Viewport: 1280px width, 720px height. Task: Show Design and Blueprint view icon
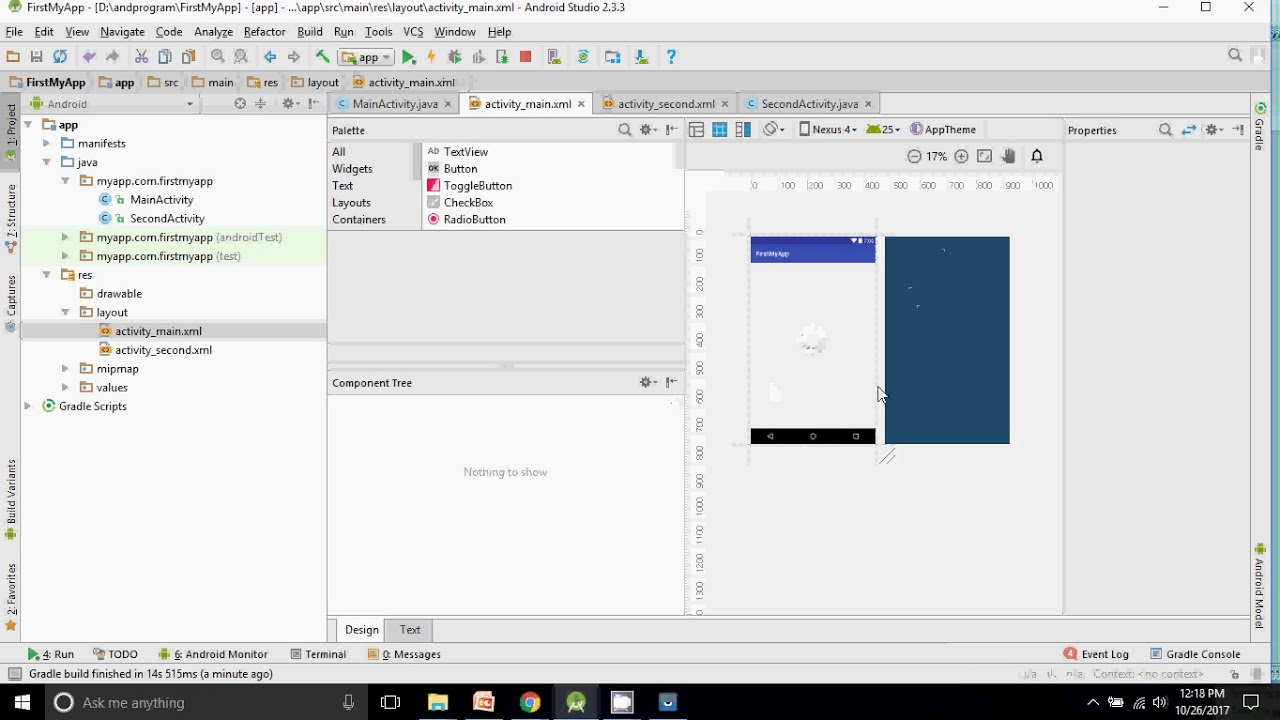743,129
